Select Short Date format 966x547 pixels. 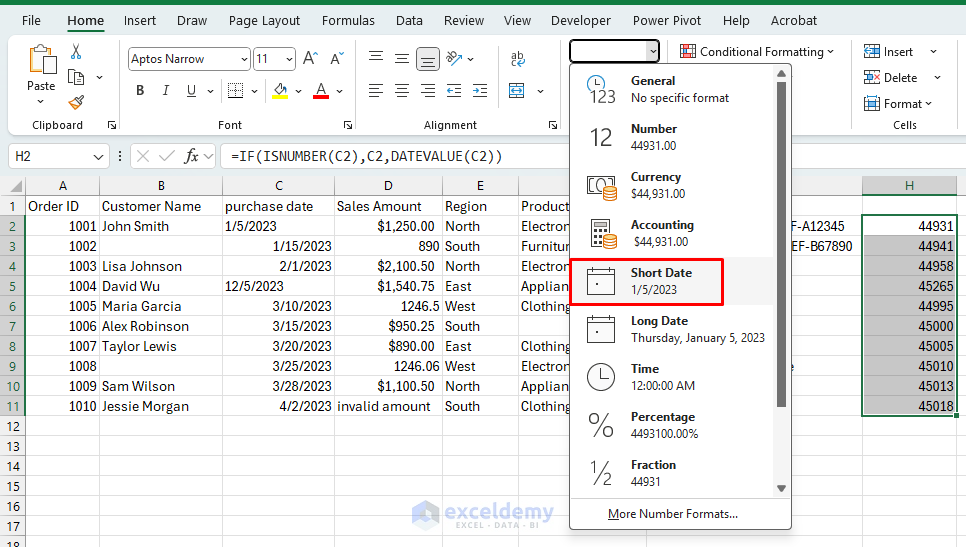672,282
